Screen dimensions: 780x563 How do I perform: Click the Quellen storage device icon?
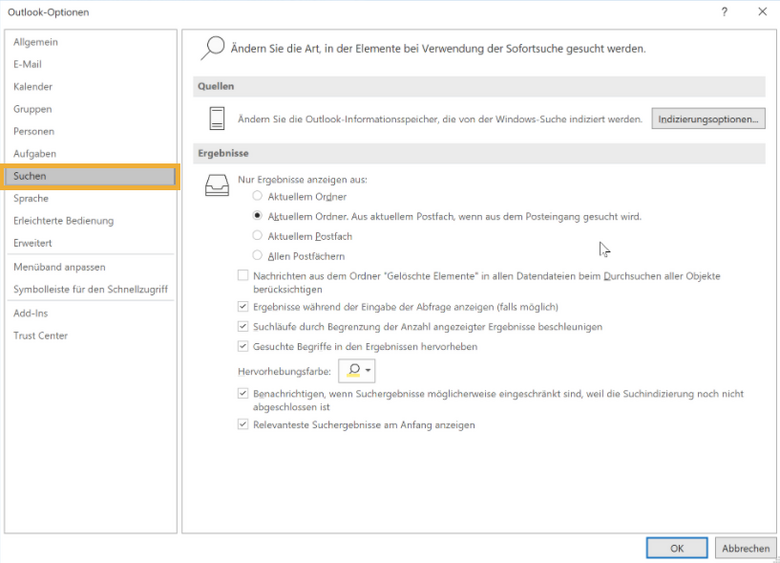pyautogui.click(x=217, y=118)
